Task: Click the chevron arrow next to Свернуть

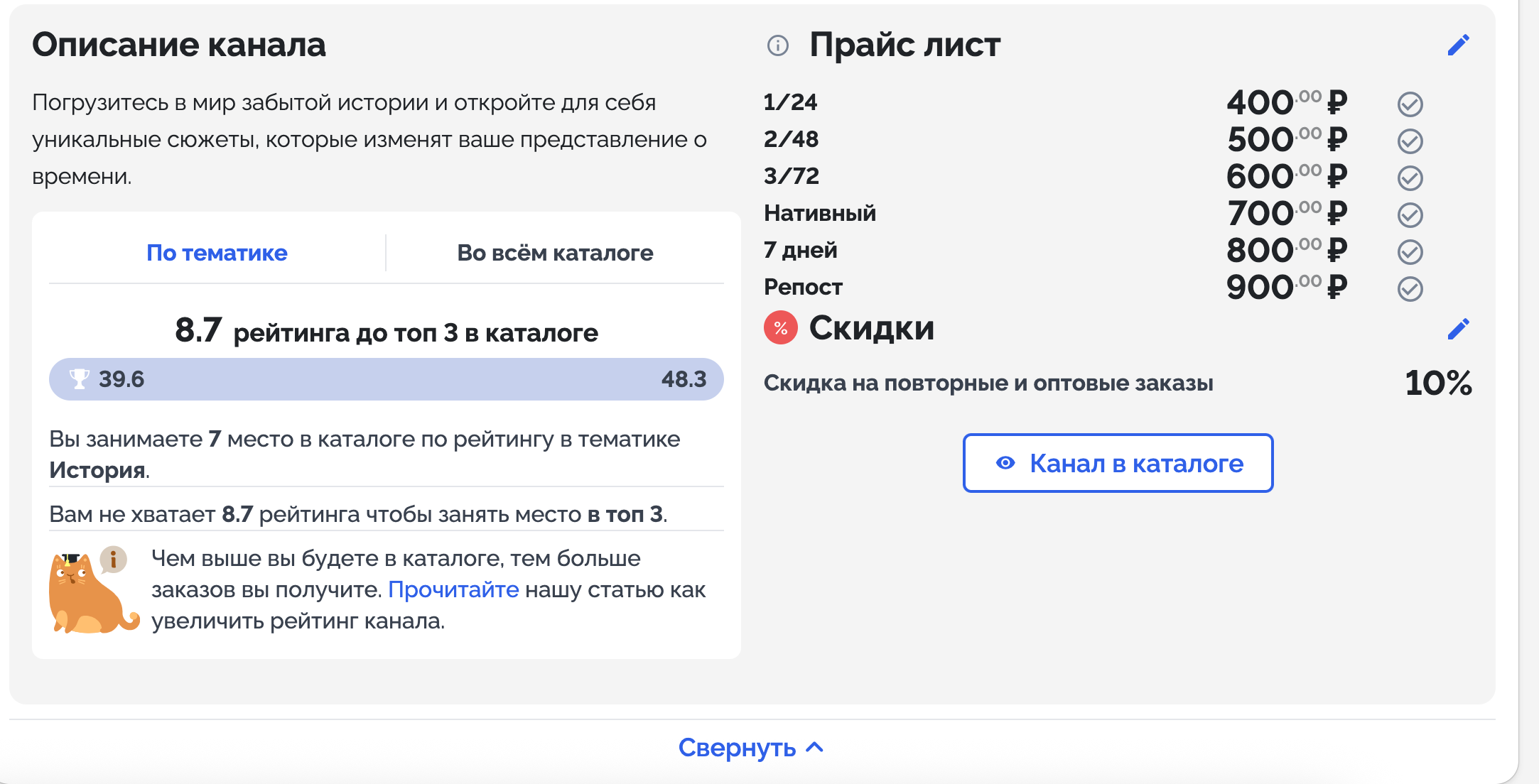Action: 816,747
